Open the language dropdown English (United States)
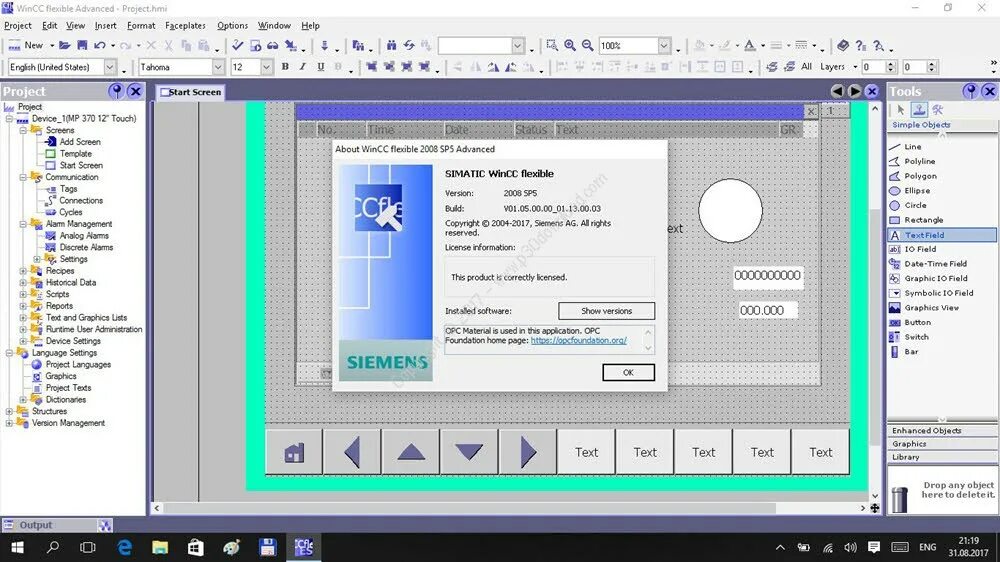The height and width of the screenshot is (562, 1000). click(x=110, y=67)
